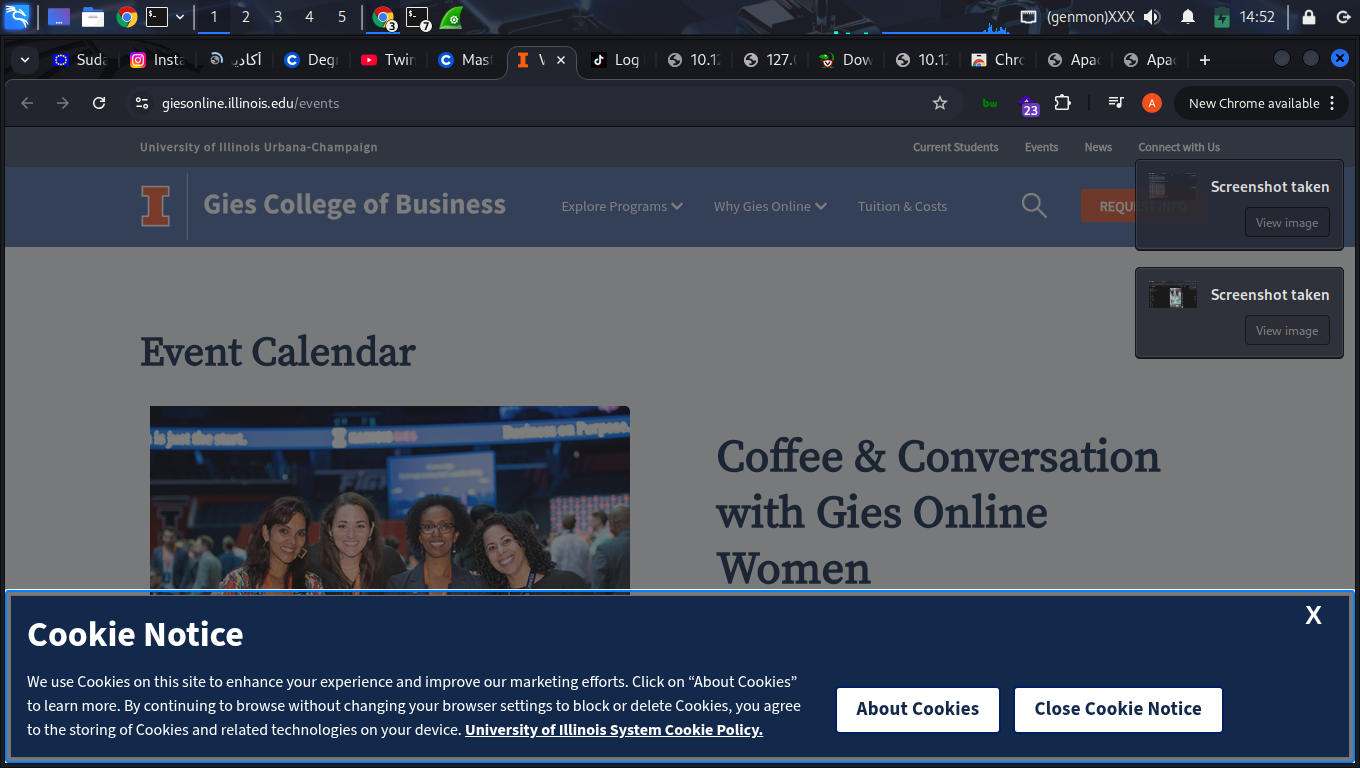Open the purple extension with badge 23
Screen dimensions: 1360x768
pos(1027,104)
